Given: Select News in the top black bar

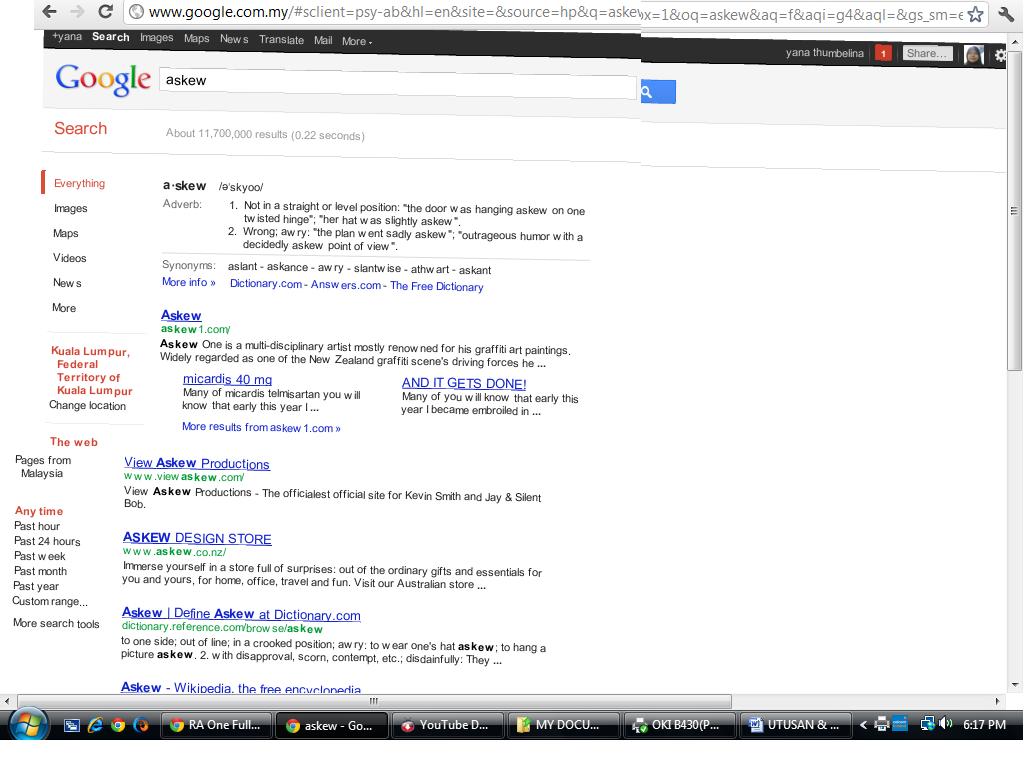Looking at the screenshot, I should coord(234,39).
